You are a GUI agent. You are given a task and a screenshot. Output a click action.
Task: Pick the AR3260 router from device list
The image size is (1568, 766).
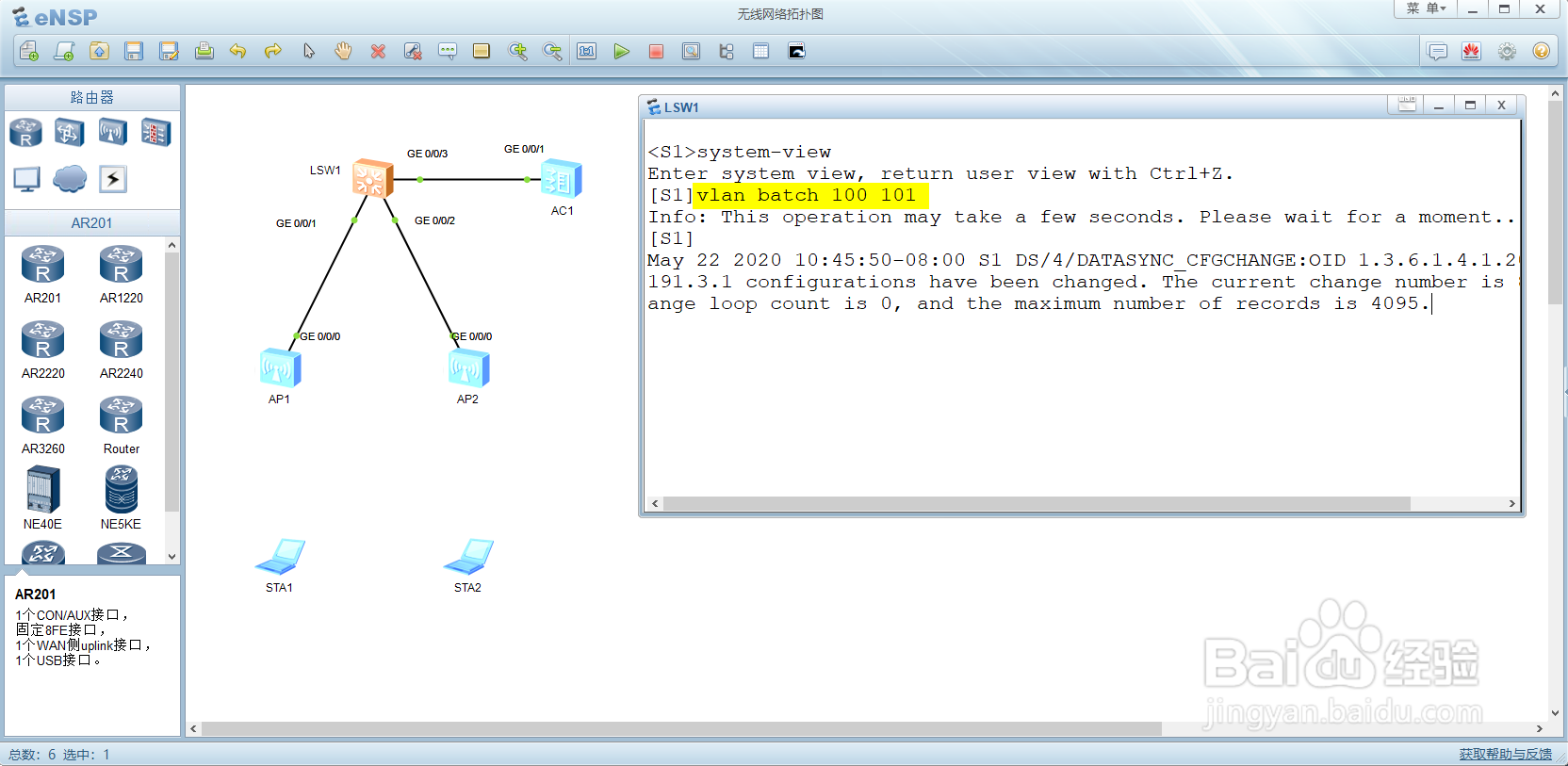pyautogui.click(x=42, y=425)
